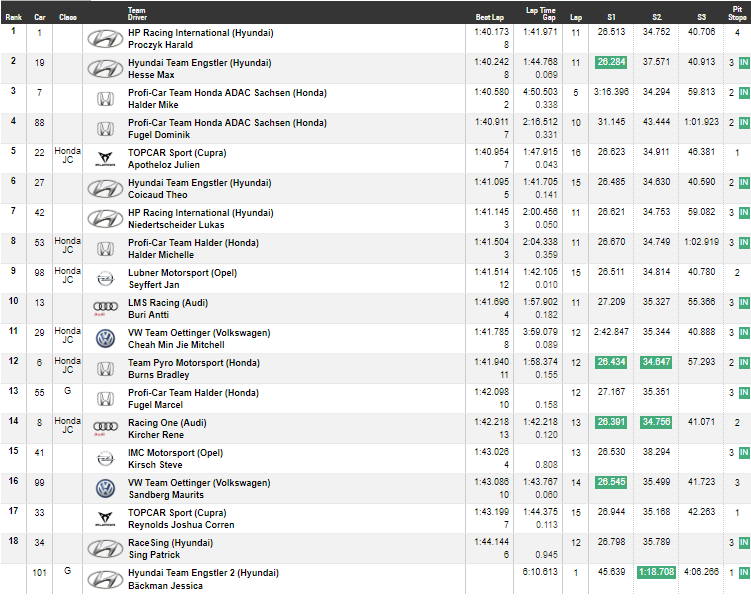Screen dimensions: 751x603
Task: Click the Hyundai logo beside Coicaud Theo
Action: (105, 189)
